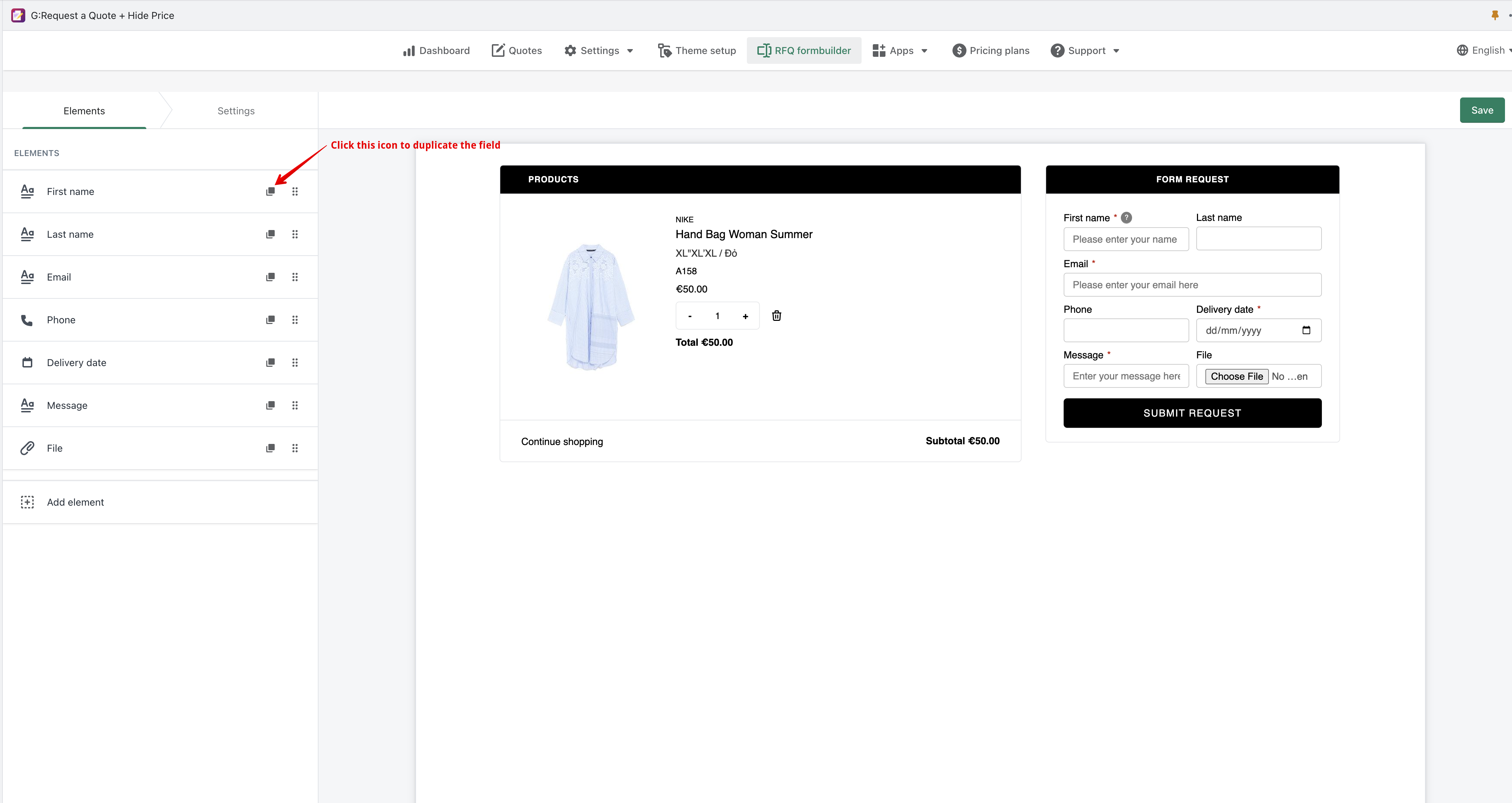Duplicate the Phone field
1512x803 pixels.
point(270,320)
